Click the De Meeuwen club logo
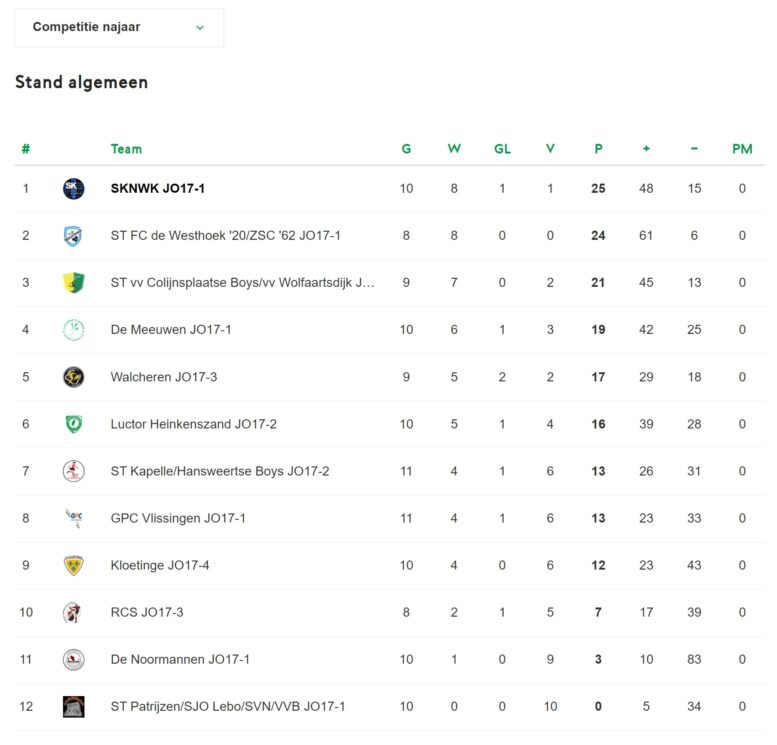Viewport: 777px width, 745px height. pos(73,330)
